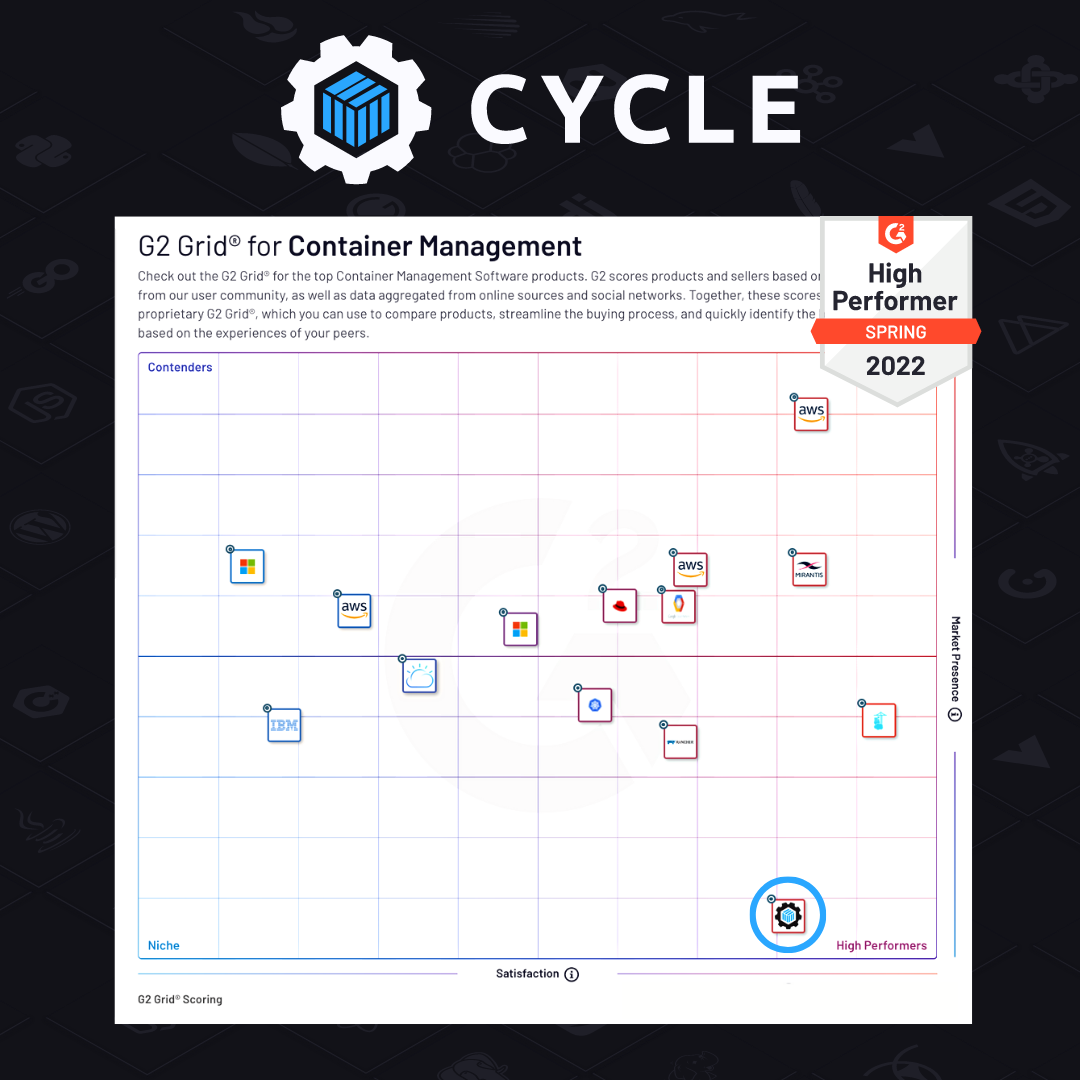Select the IBM logo icon
Viewport: 1080px width, 1080px height.
point(284,725)
